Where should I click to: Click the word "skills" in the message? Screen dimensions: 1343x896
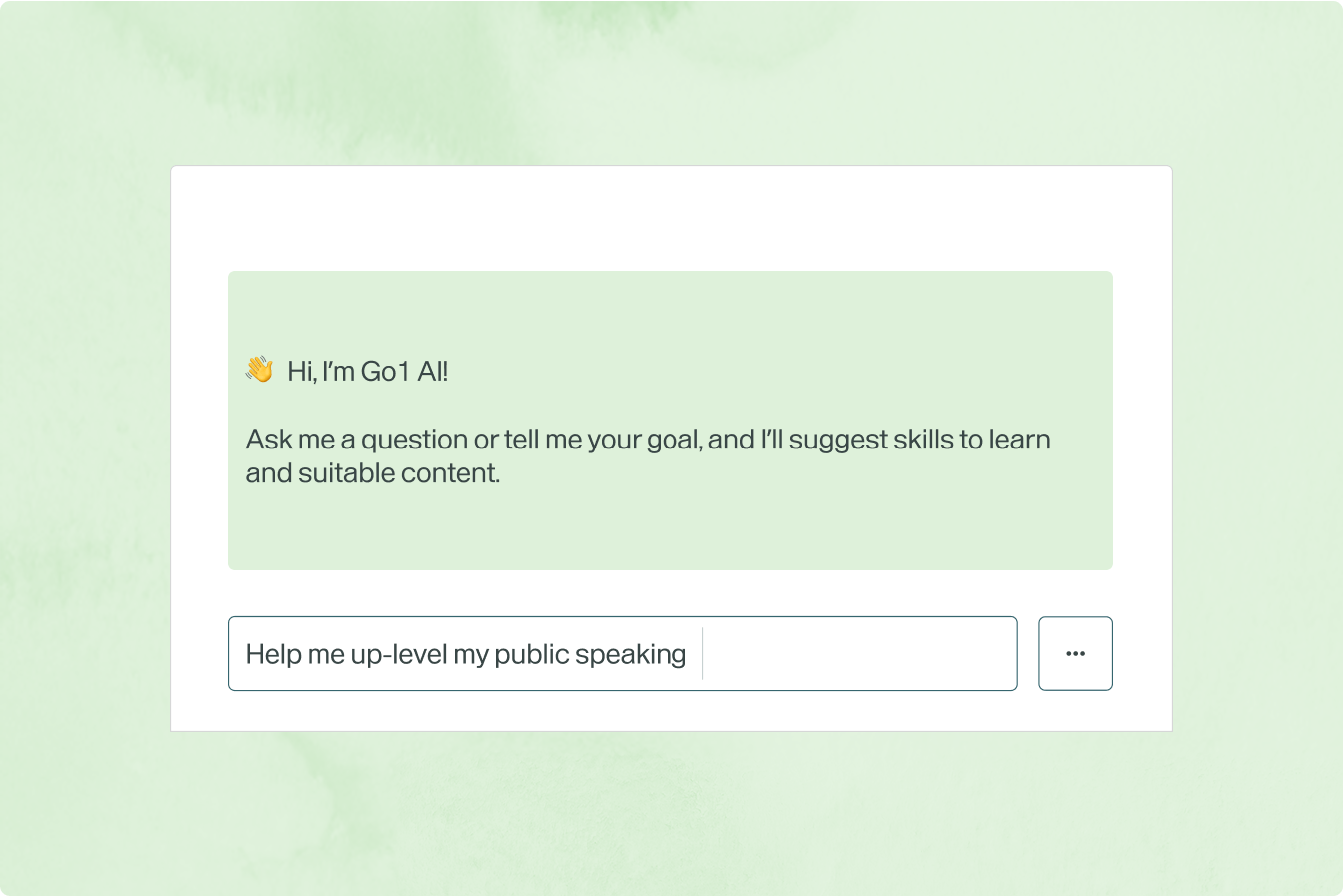point(923,440)
